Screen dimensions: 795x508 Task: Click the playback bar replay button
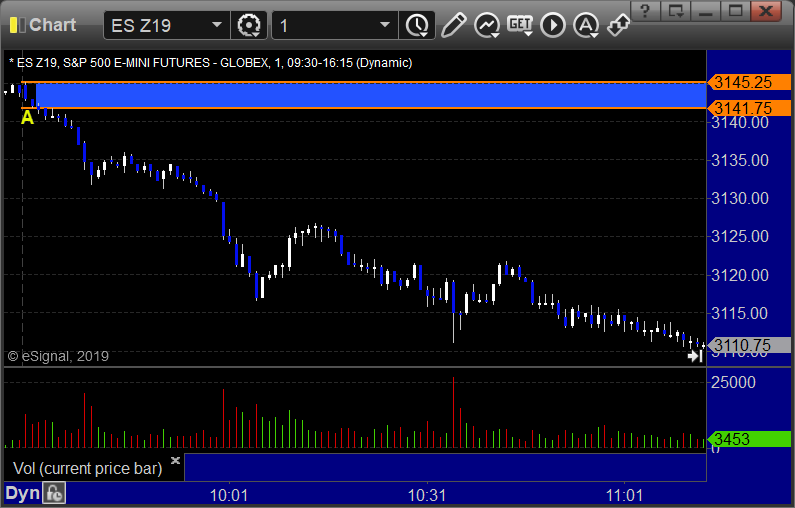553,25
